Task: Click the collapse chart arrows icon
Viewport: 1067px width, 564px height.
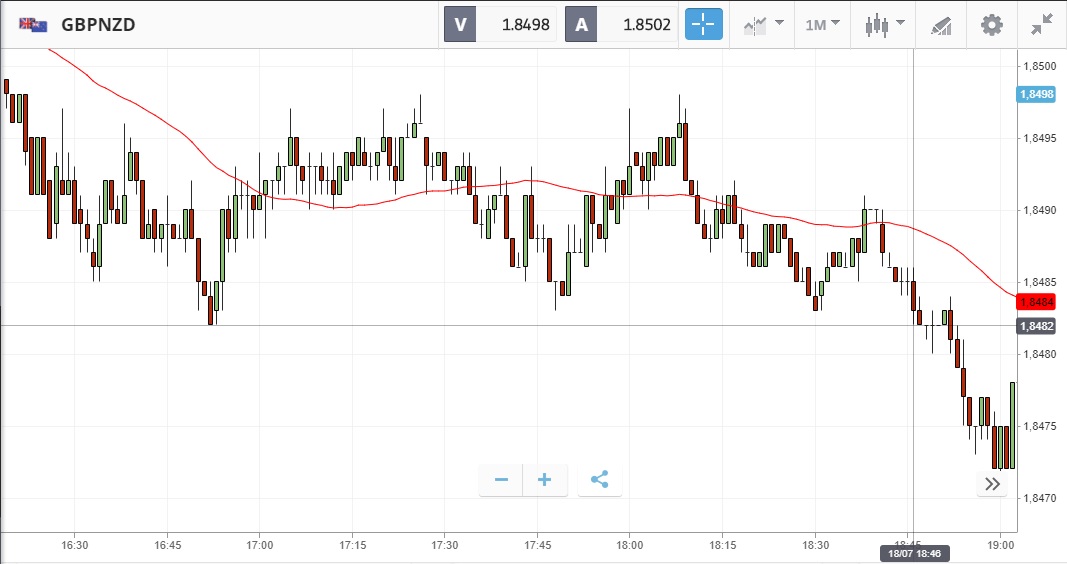Action: (1042, 25)
